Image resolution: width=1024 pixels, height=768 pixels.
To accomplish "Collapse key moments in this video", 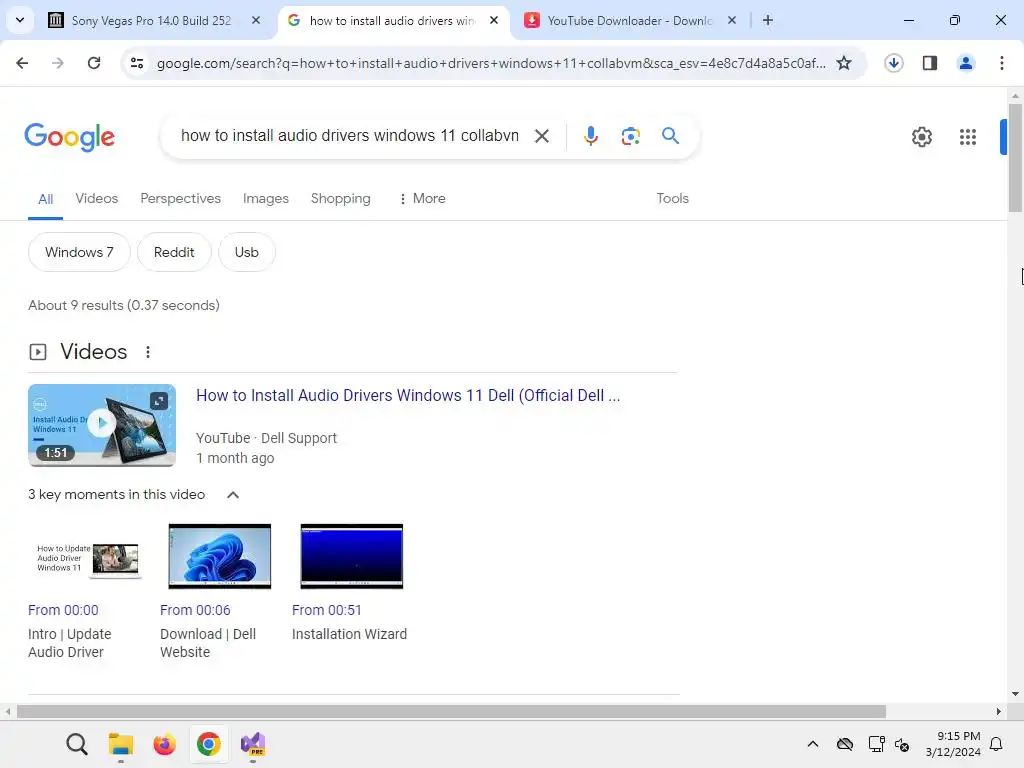I will click(x=232, y=494).
